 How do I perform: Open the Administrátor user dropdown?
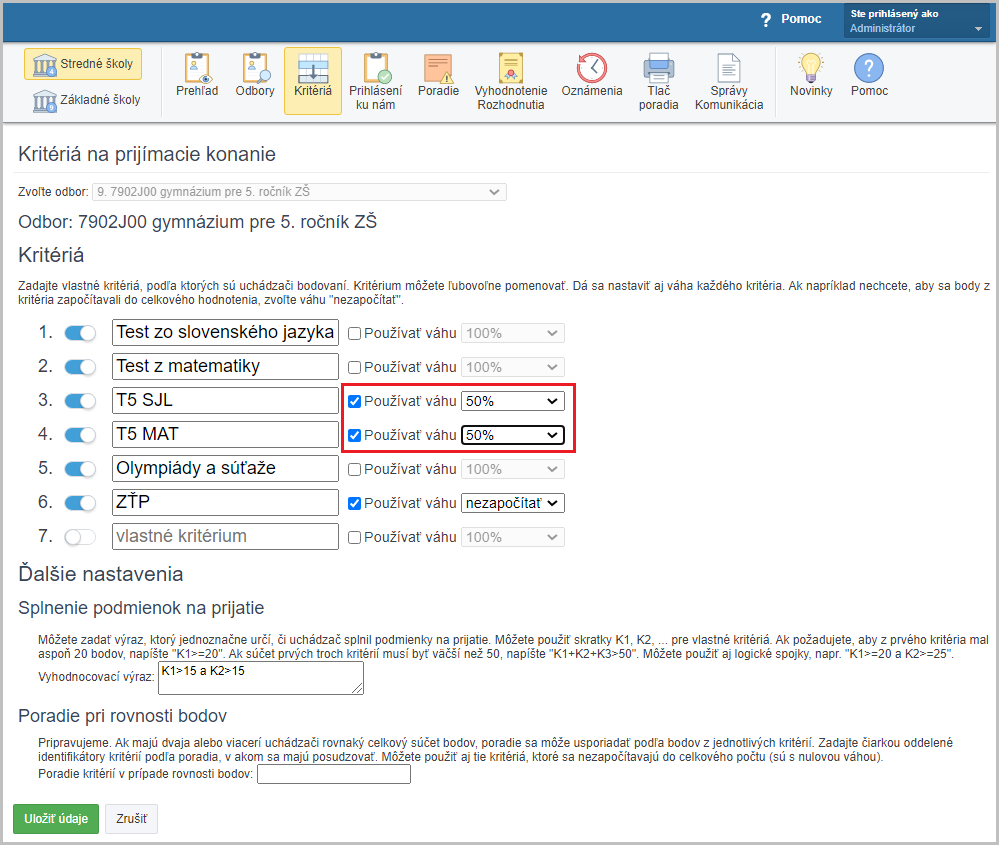pos(917,22)
